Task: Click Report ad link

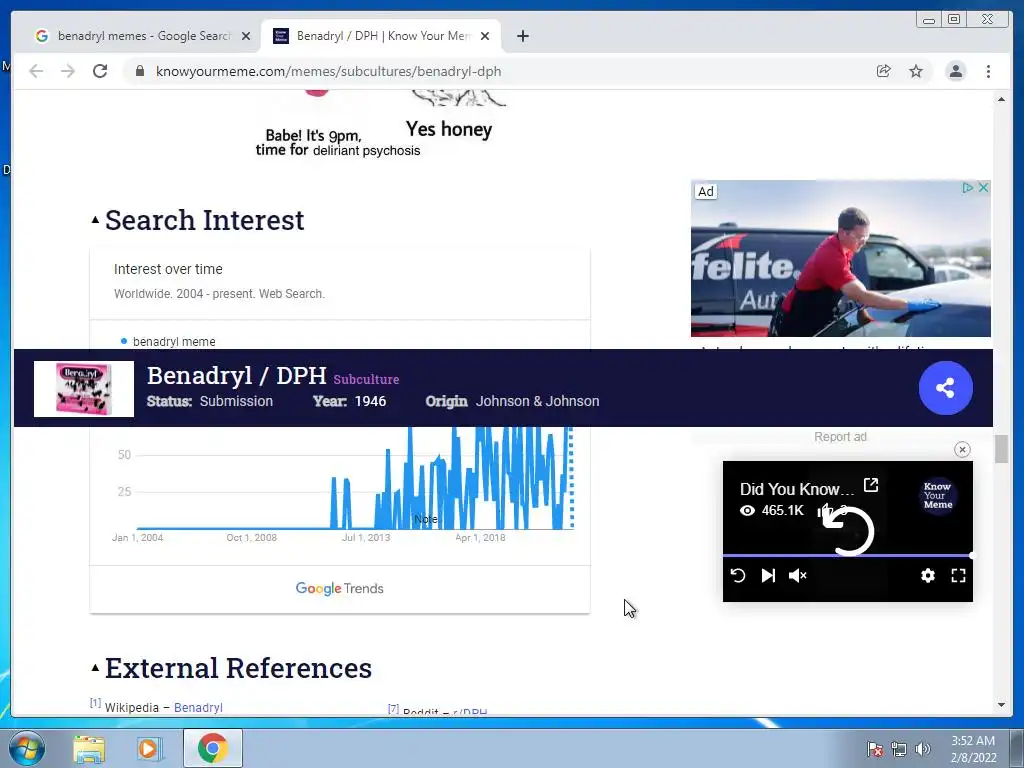Action: [x=840, y=437]
